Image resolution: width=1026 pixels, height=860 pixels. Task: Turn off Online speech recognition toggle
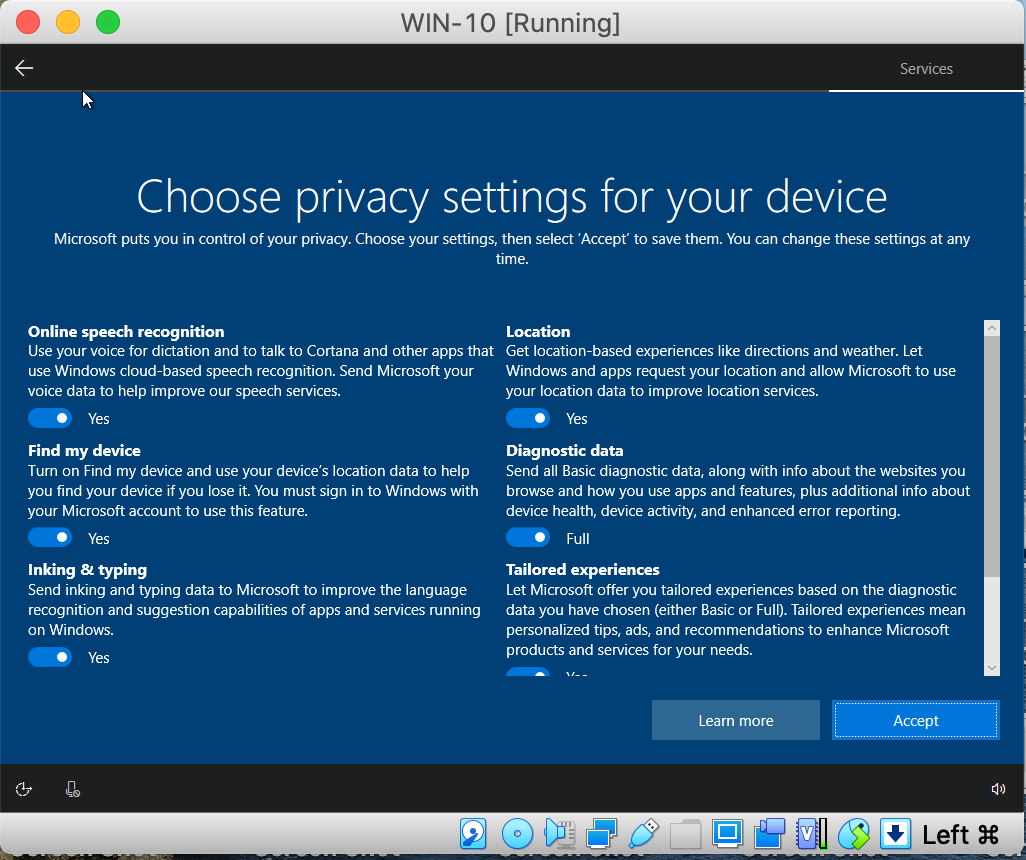[x=50, y=418]
